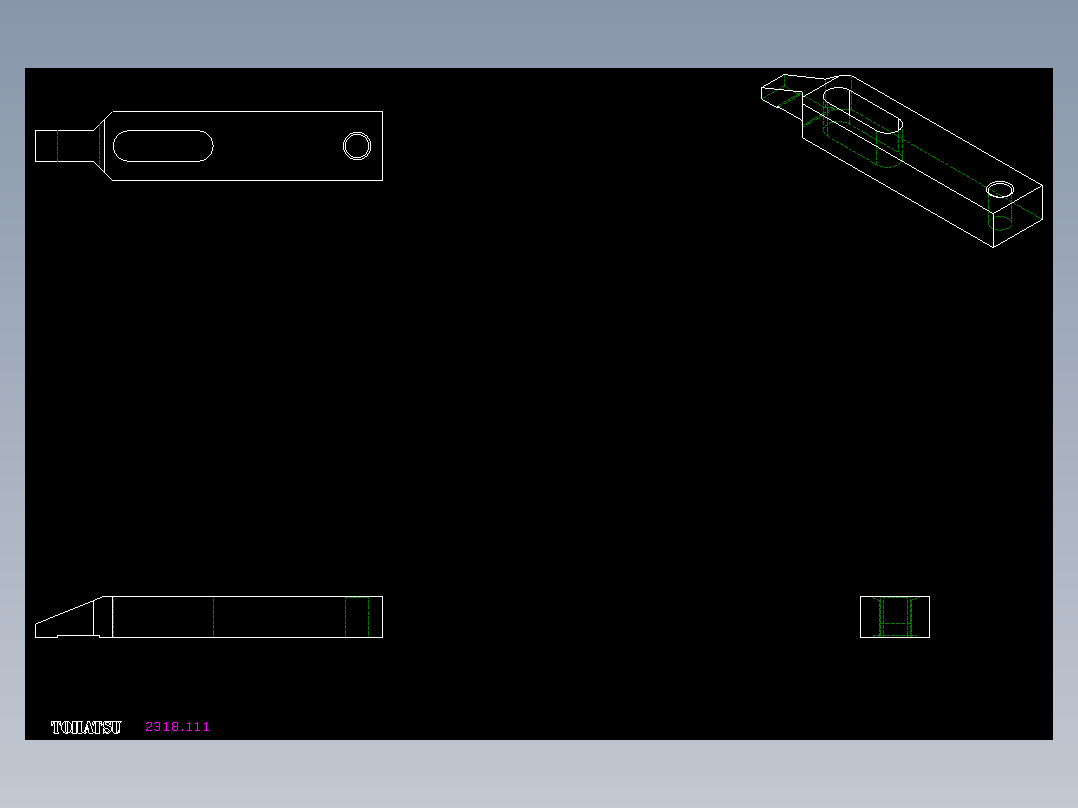Viewport: 1078px width, 808px height.
Task: Select the oblong slot in the top view
Action: (x=163, y=146)
